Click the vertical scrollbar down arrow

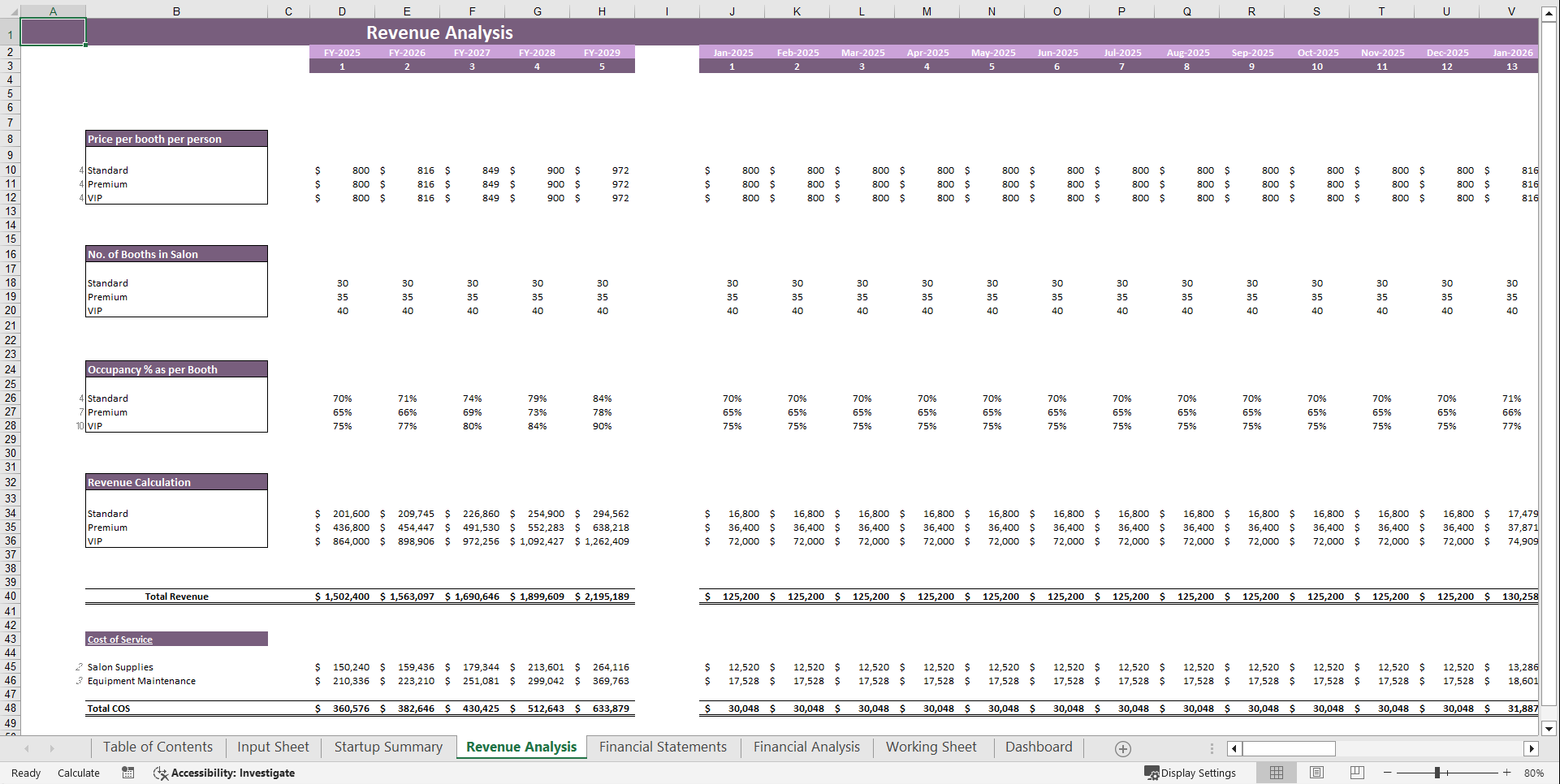pos(1549,729)
